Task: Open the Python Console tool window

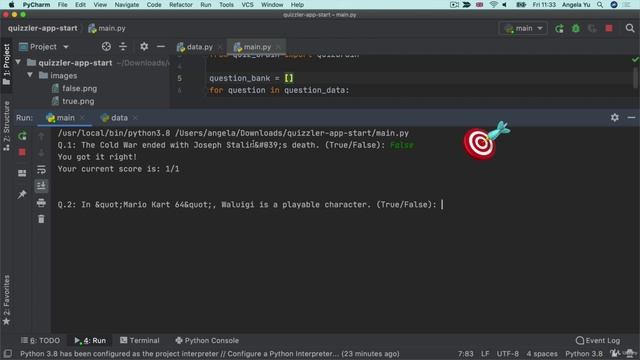Action: pos(207,340)
